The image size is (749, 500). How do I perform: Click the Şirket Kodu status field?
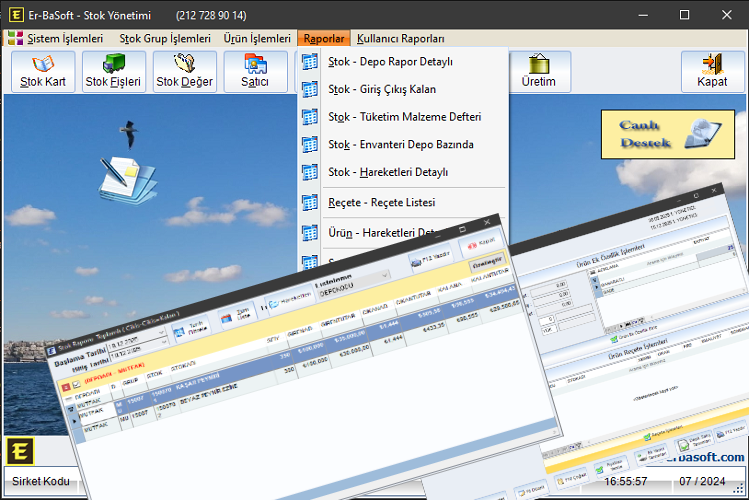click(38, 482)
